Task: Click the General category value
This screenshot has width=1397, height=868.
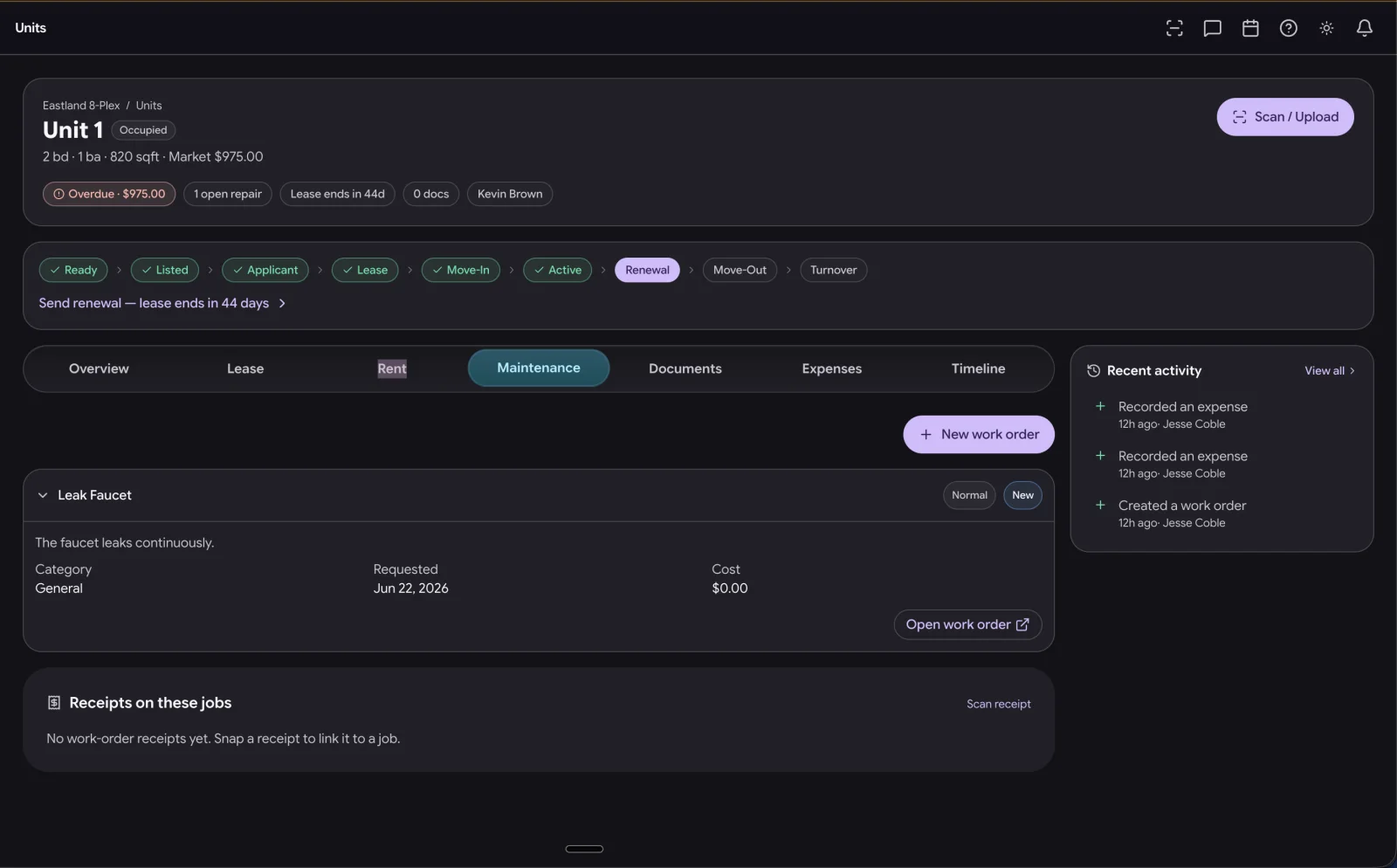Action: (58, 589)
